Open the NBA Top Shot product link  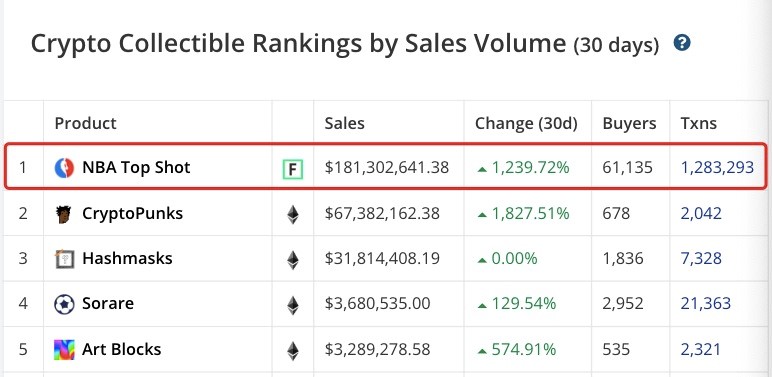point(136,167)
